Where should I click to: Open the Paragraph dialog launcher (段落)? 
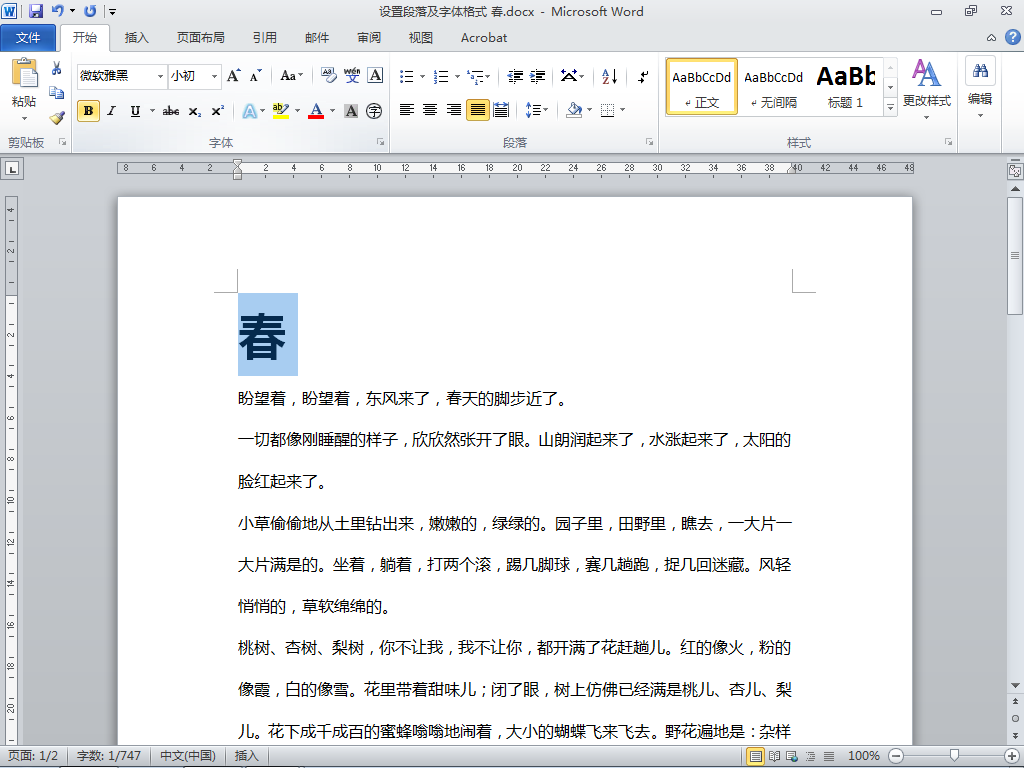[649, 142]
